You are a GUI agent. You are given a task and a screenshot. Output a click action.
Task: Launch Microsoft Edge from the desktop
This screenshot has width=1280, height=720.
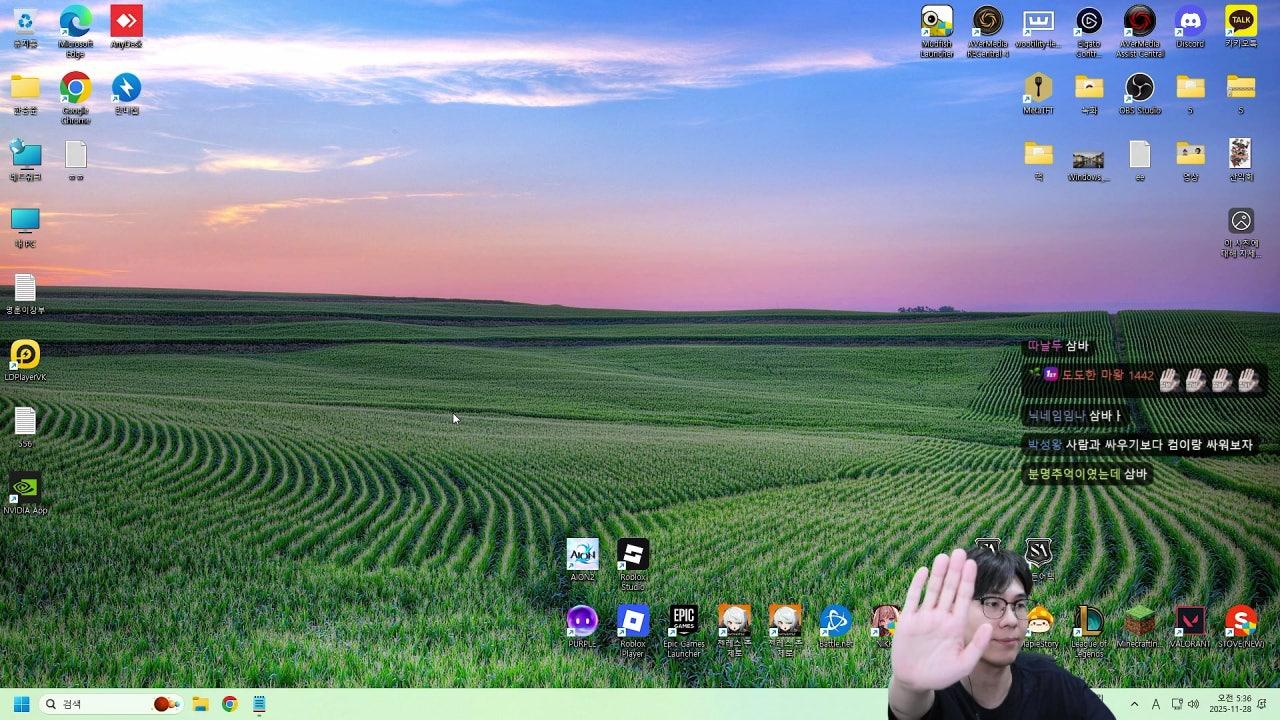tap(76, 31)
